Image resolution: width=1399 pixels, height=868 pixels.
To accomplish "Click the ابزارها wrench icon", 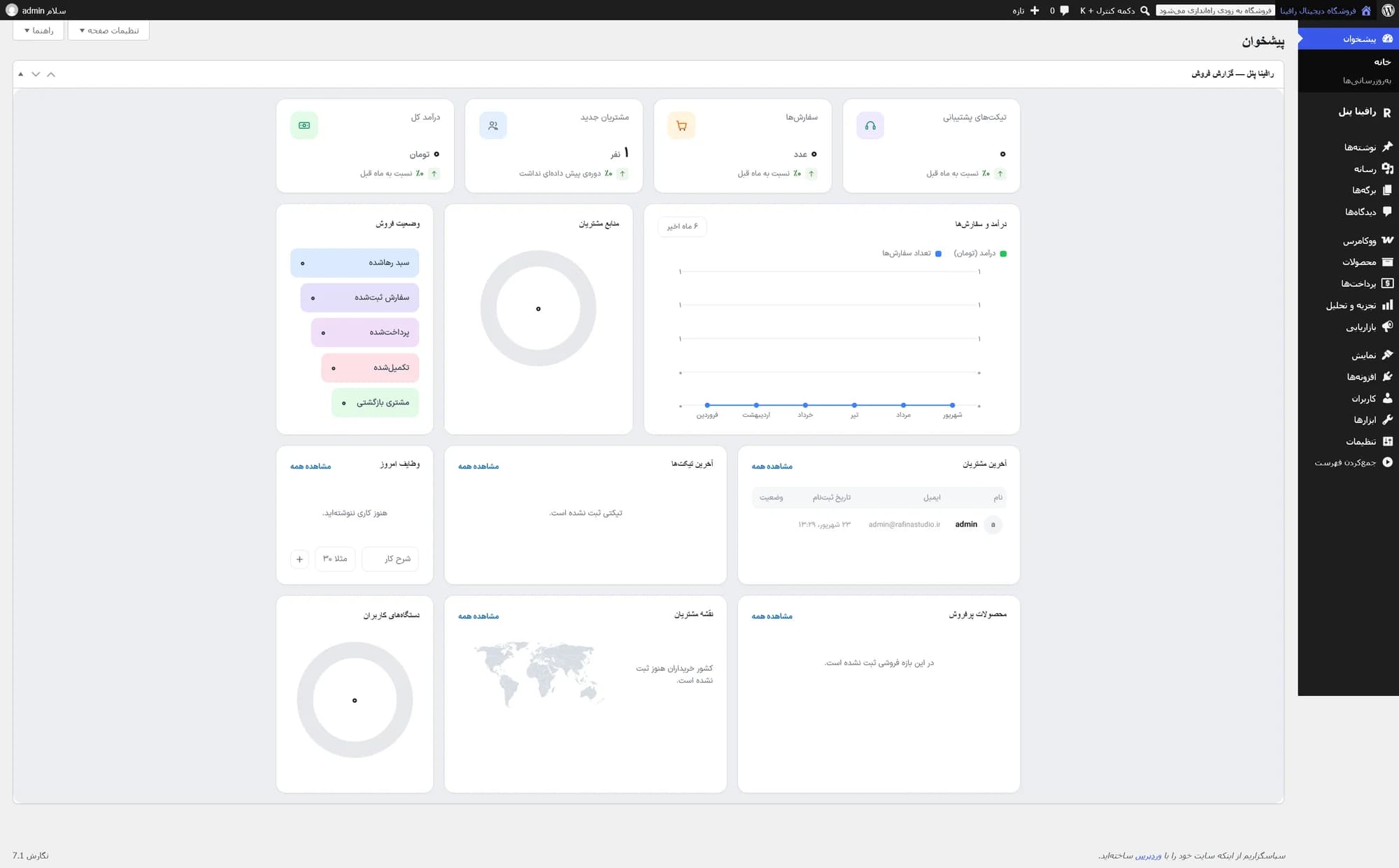I will (1388, 420).
